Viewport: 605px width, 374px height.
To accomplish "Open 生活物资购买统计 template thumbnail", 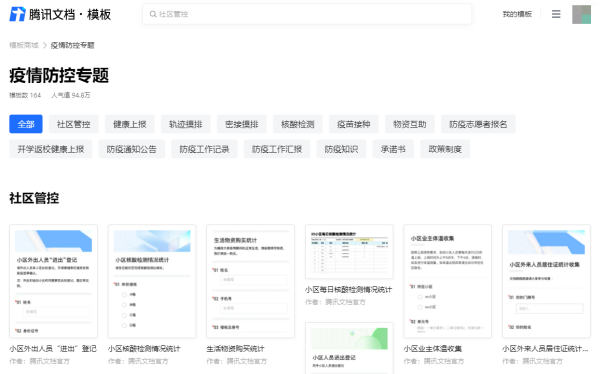I will 250,281.
